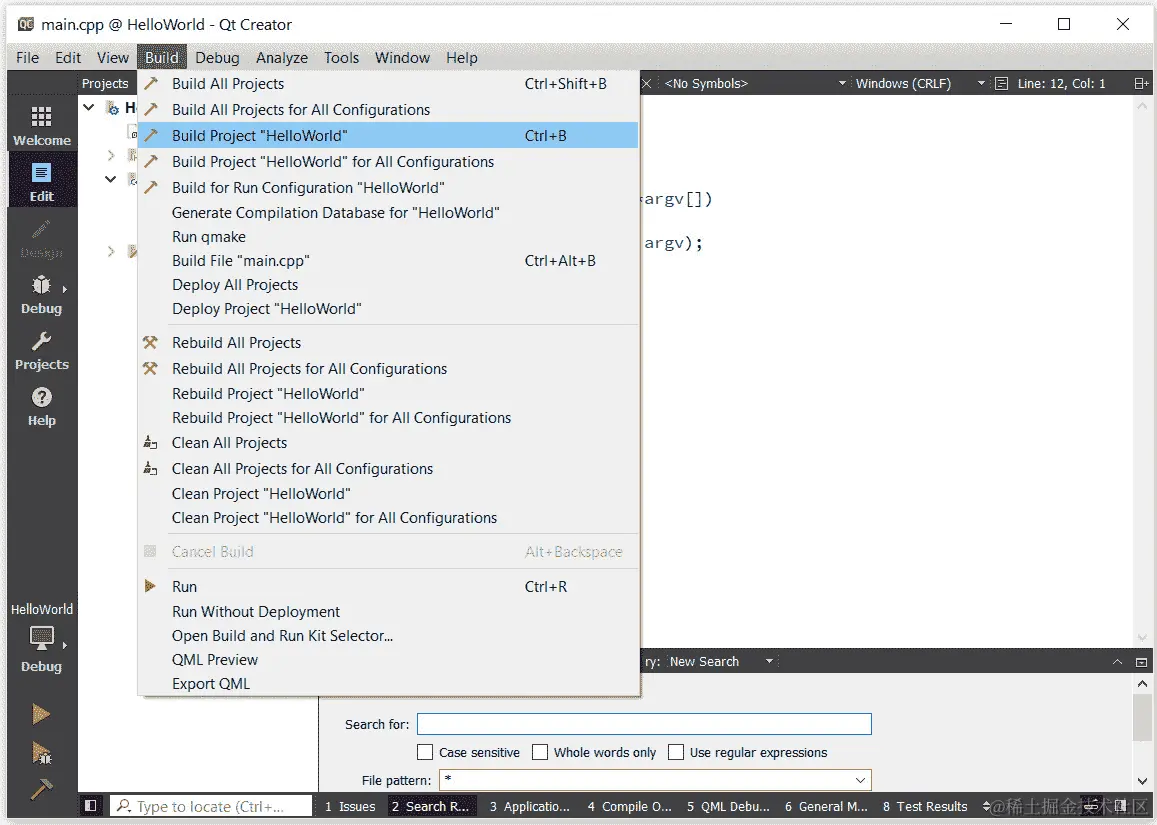Open the Analyze menu
Viewport: 1157px width, 825px height.
282,58
